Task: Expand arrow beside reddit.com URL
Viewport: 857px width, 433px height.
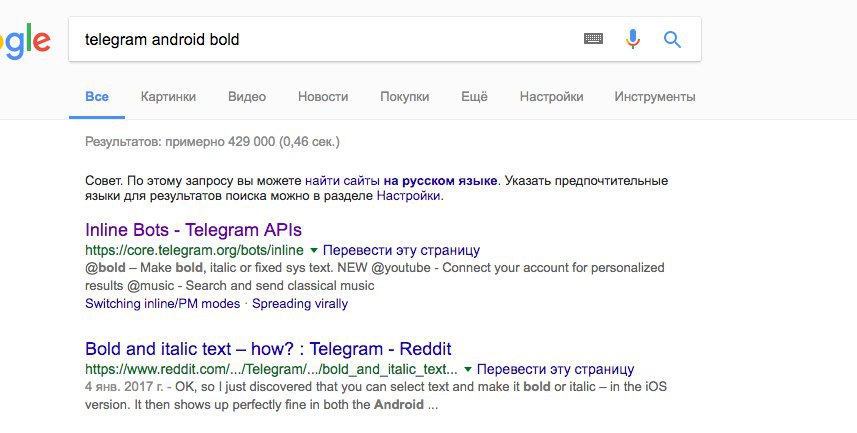Action: click(x=468, y=369)
